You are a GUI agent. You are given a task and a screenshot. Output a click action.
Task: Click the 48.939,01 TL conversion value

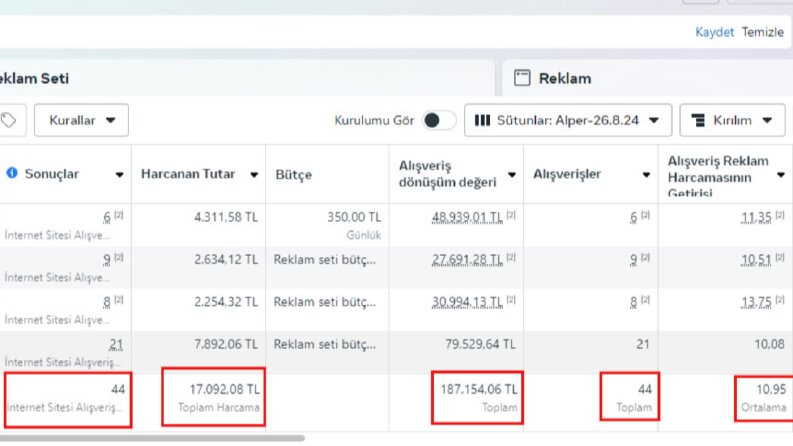click(x=467, y=217)
